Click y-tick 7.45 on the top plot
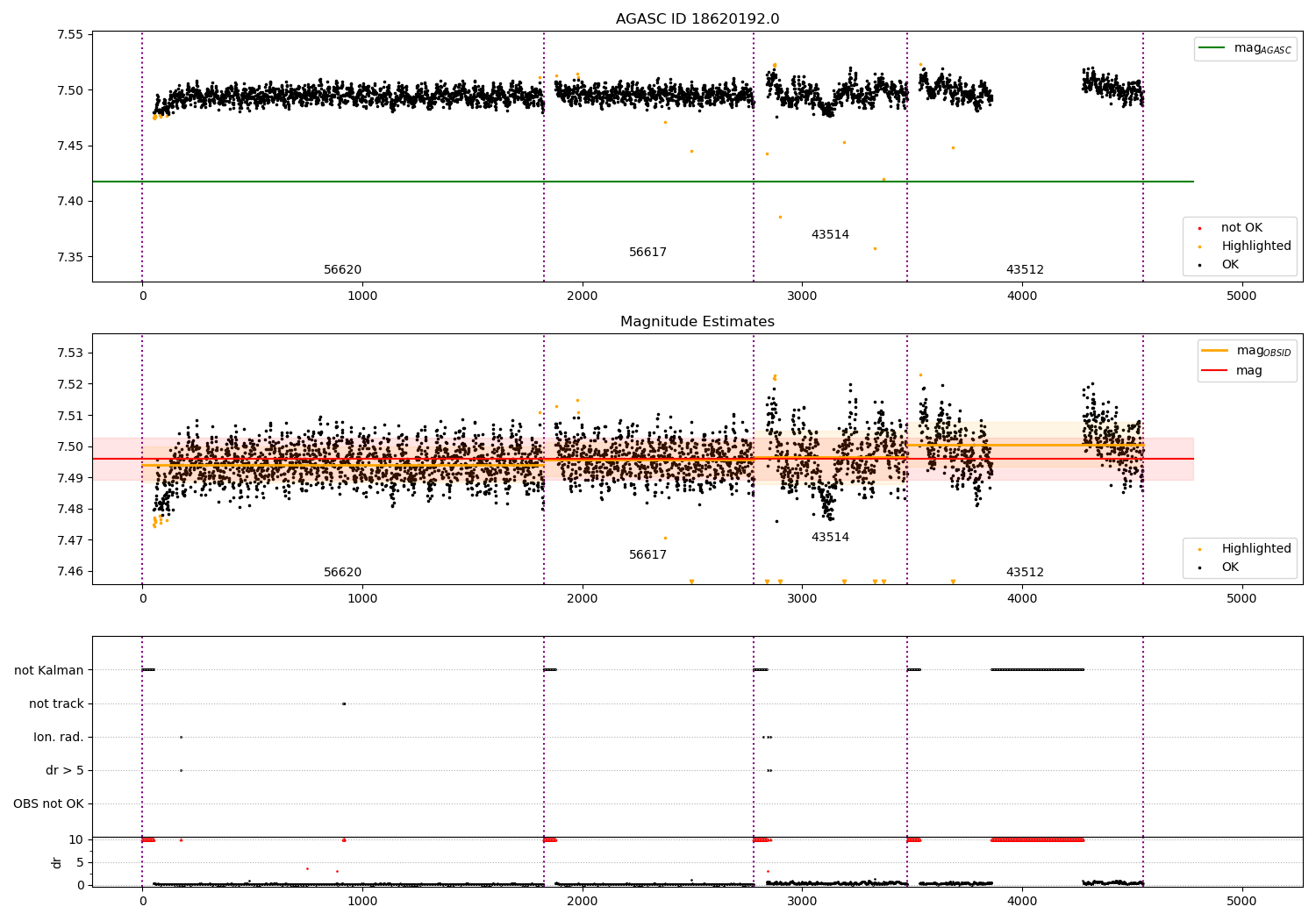The width and height of the screenshot is (1316, 921). (69, 146)
